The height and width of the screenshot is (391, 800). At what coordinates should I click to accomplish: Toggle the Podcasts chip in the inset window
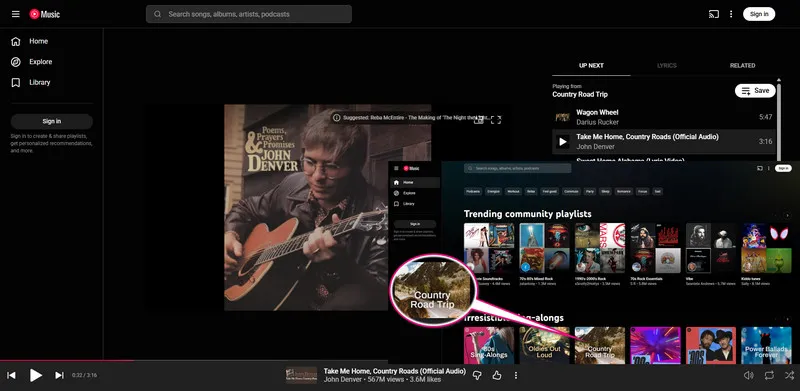472,192
